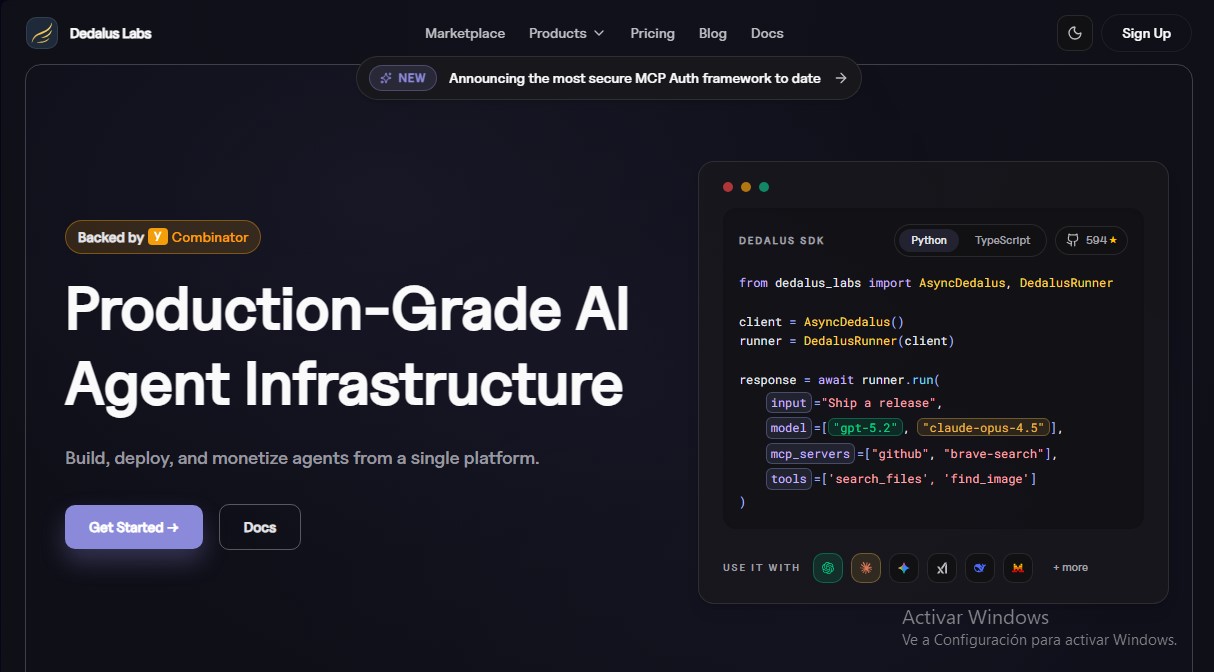
Task: Click the "DEDALUS SDK" heading text
Action: [x=782, y=241]
